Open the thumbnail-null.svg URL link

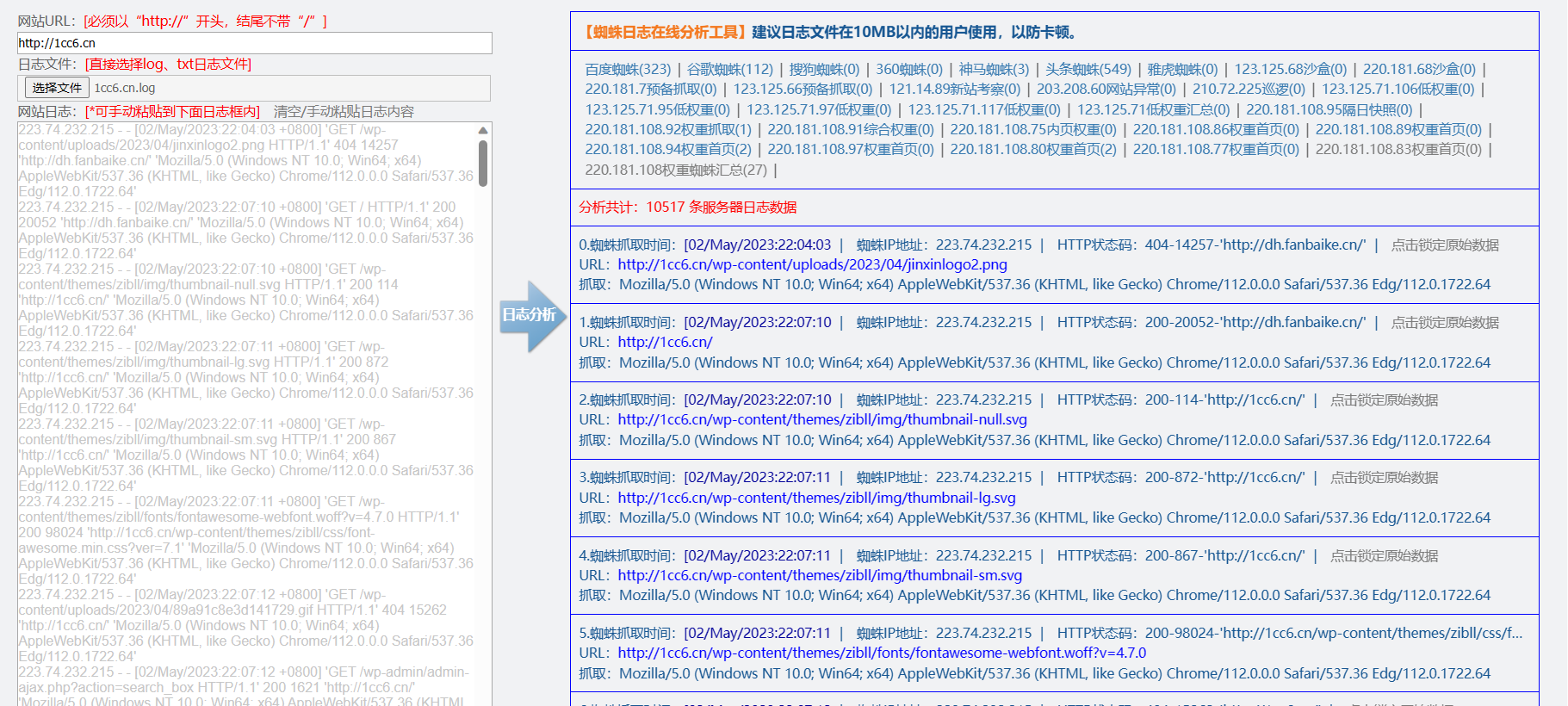click(822, 419)
